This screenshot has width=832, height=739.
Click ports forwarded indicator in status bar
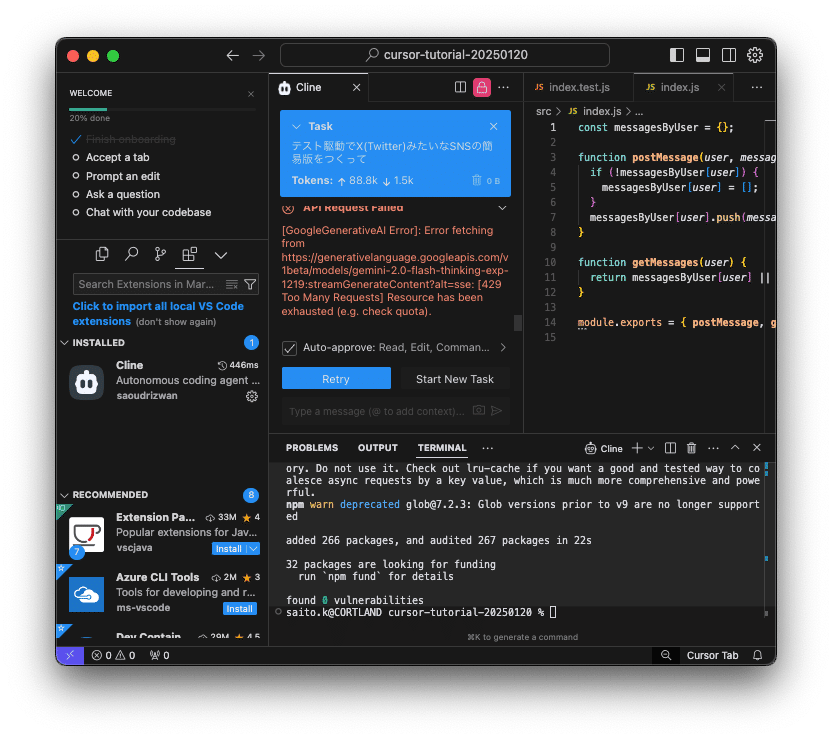click(x=159, y=655)
